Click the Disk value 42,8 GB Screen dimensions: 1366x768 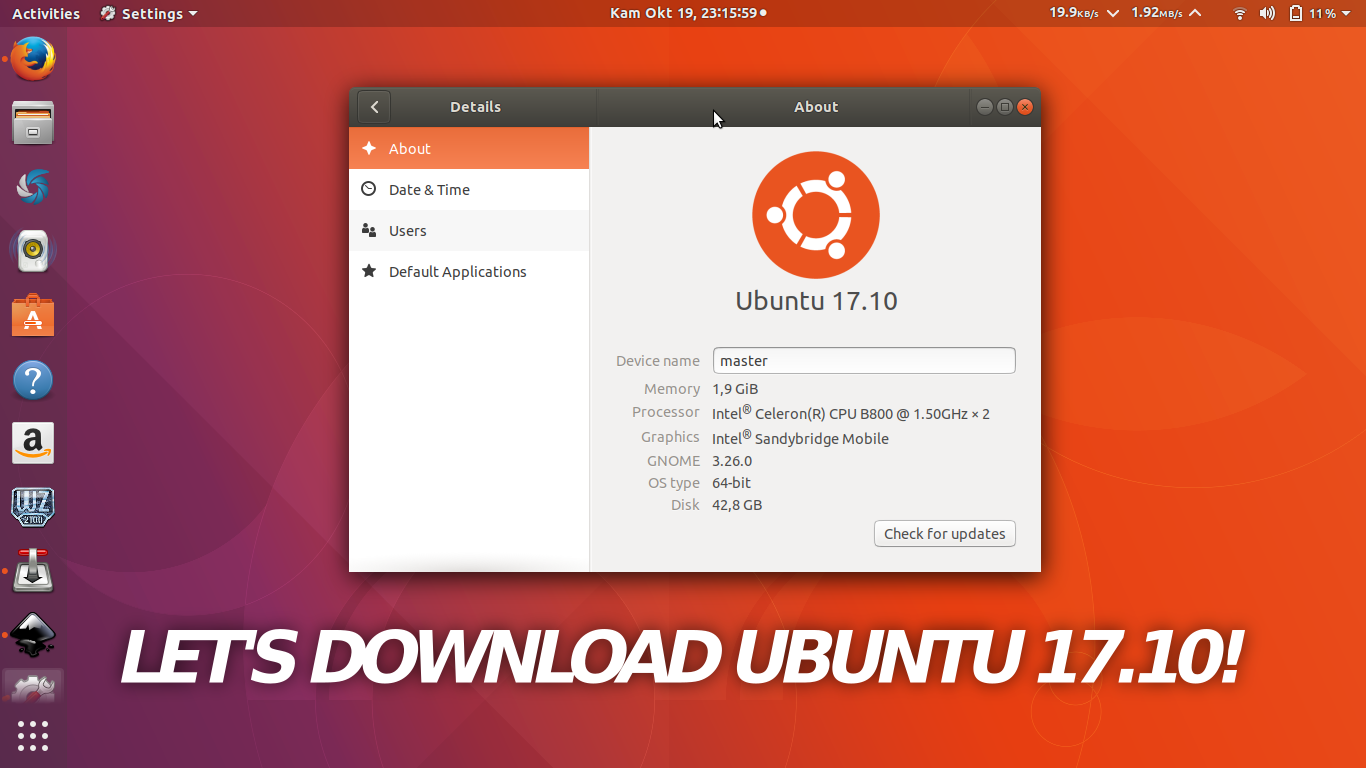click(737, 505)
